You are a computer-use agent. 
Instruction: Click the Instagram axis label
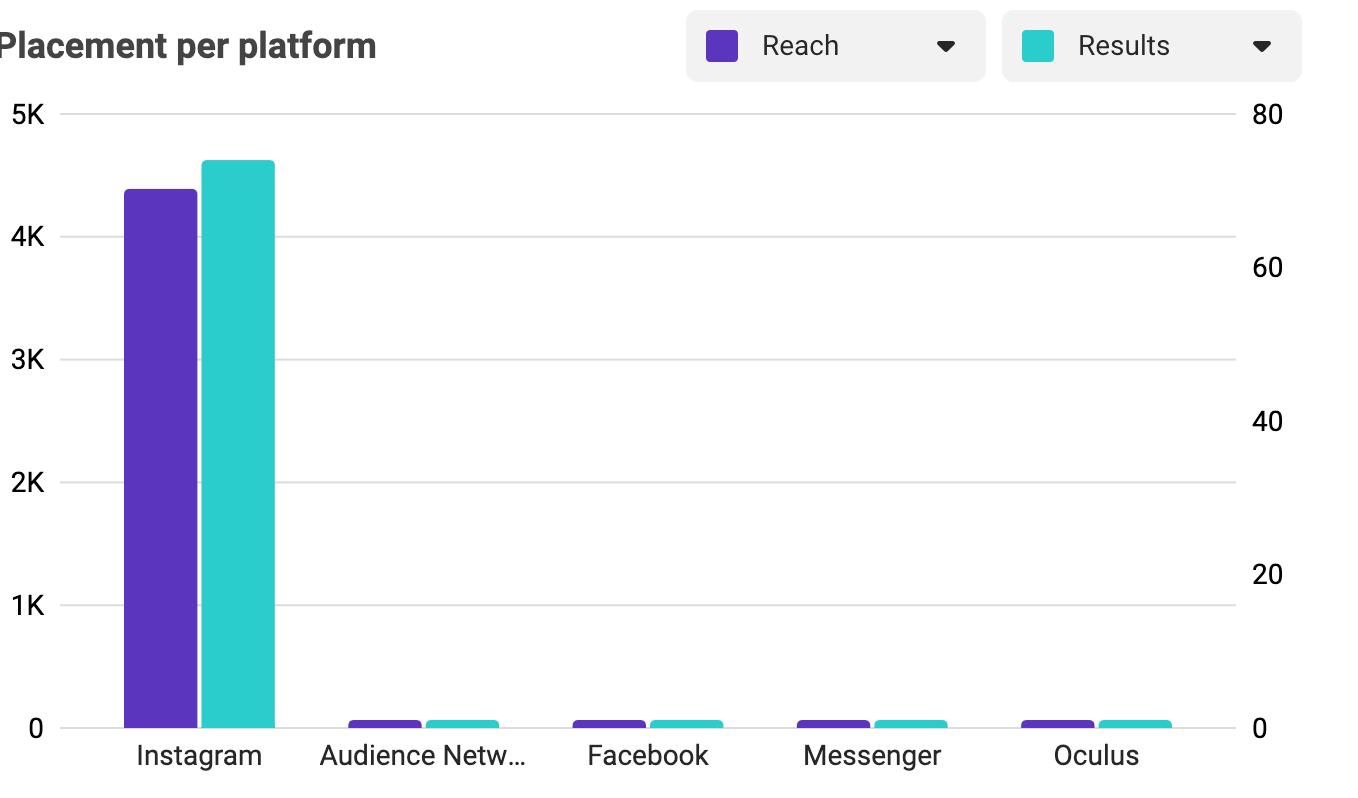tap(199, 755)
